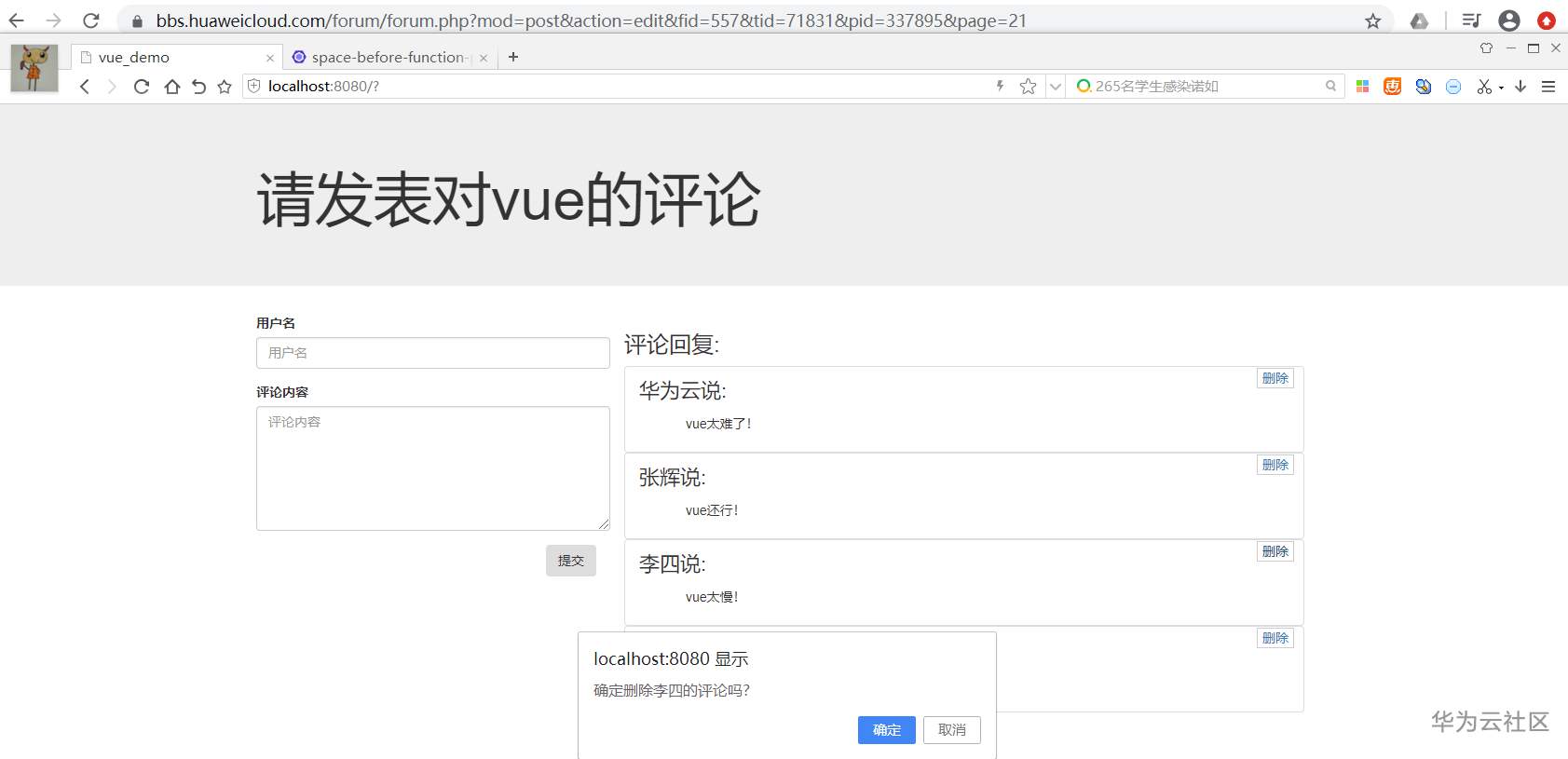Click the 提交 submit button
Viewport: 1568px width, 759px height.
pos(571,561)
